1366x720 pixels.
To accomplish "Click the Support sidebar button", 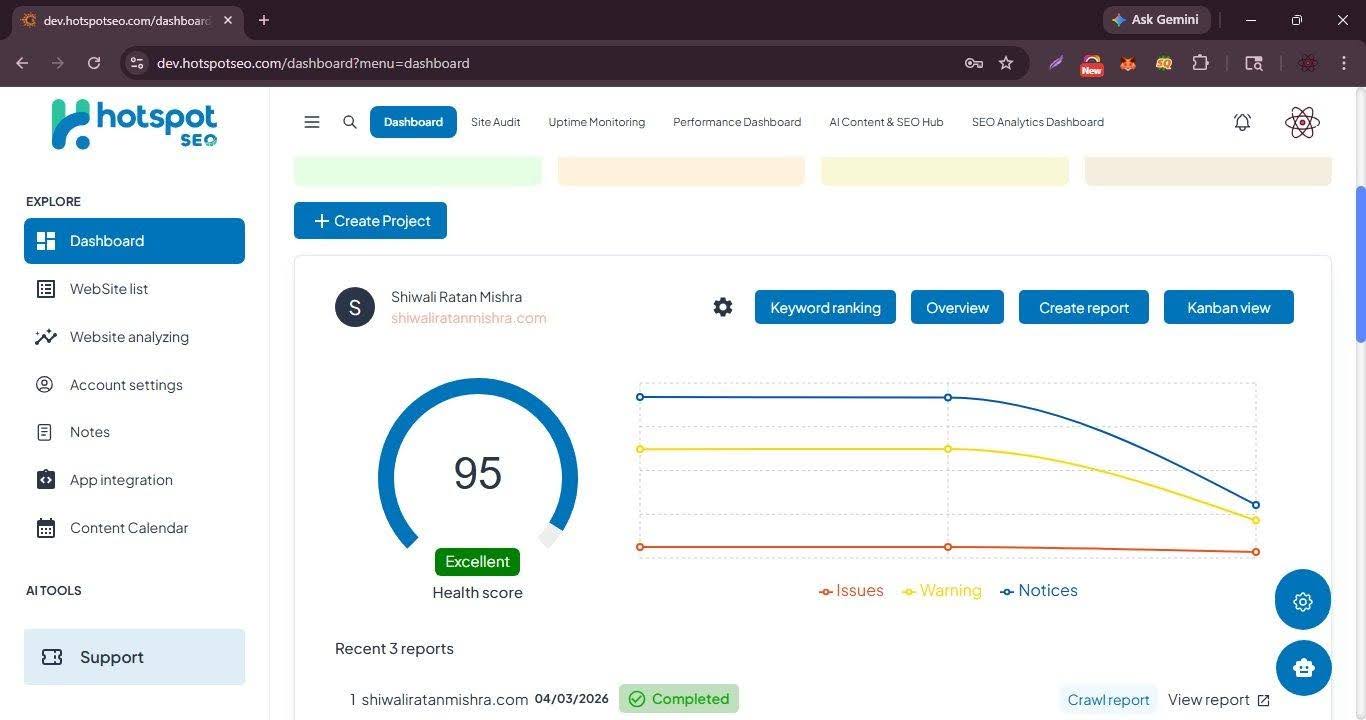I will coord(134,657).
